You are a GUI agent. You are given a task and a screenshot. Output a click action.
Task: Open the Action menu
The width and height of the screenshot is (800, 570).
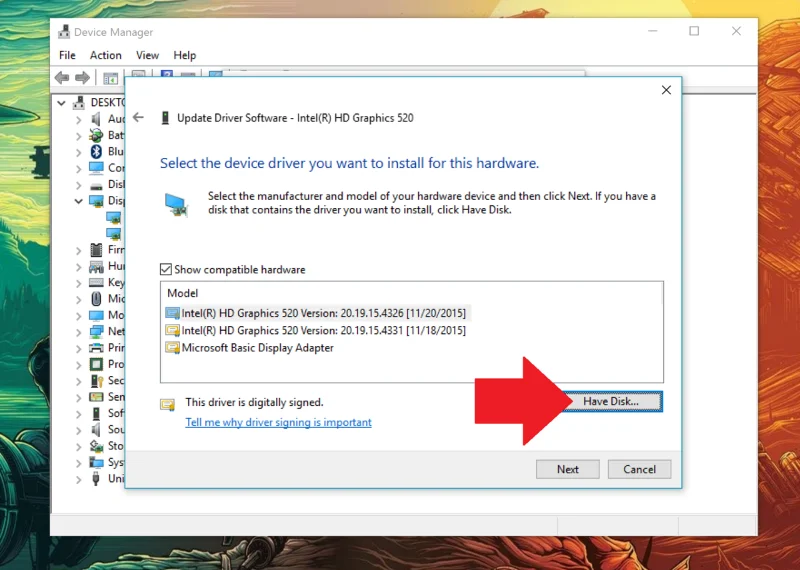106,55
